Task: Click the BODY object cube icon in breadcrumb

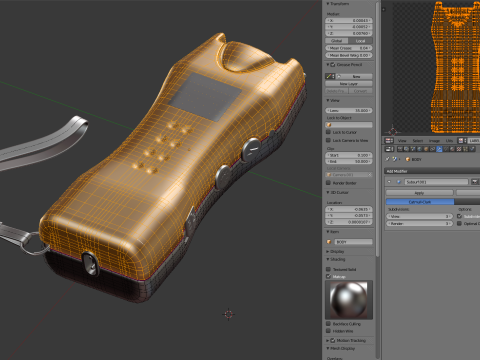Action: pyautogui.click(x=408, y=159)
